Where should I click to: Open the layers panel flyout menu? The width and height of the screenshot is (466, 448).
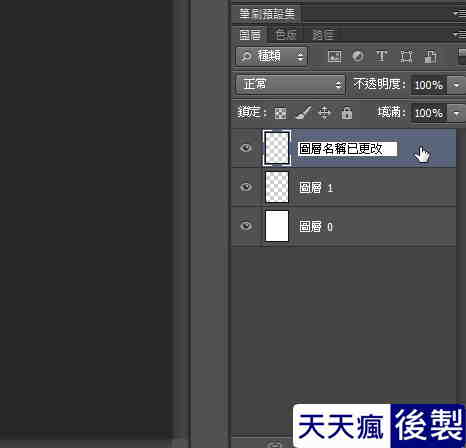(460, 34)
